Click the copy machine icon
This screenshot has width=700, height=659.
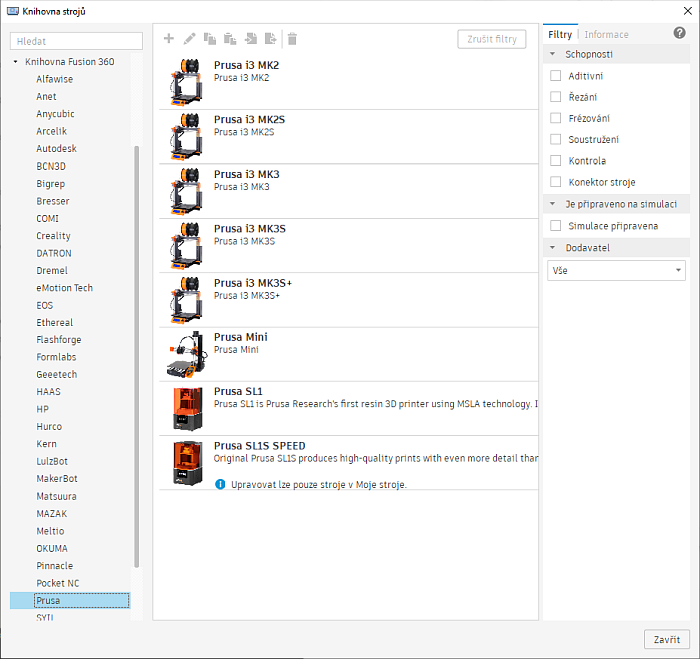tap(209, 39)
